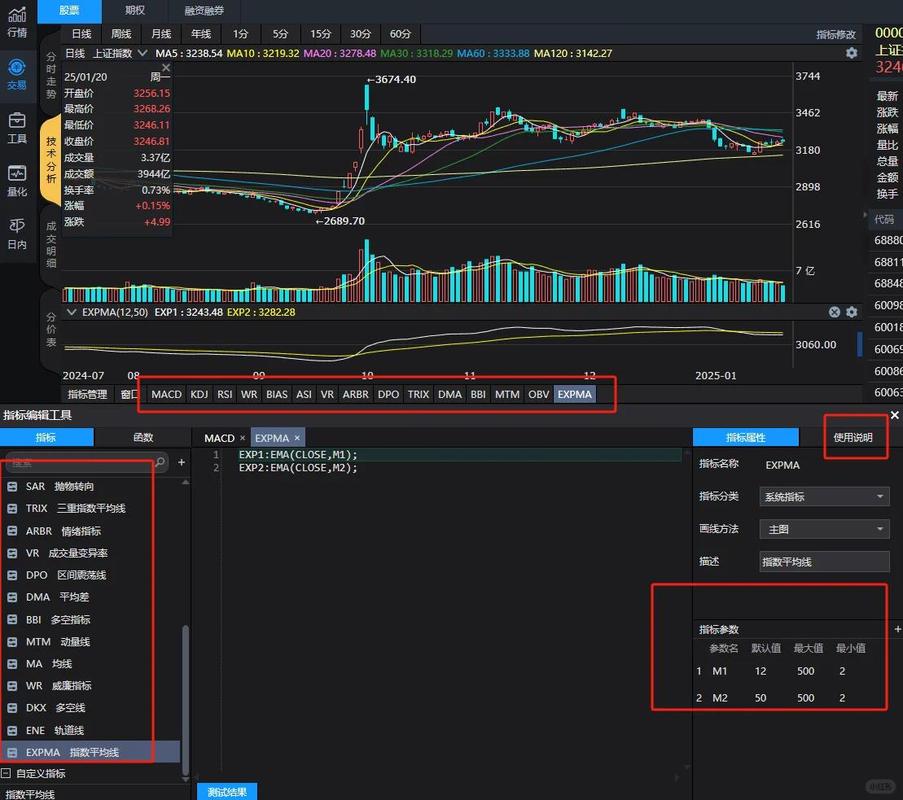Viewport: 903px width, 800px height.
Task: Open the 使用说明 usage instructions tab
Action: click(853, 437)
